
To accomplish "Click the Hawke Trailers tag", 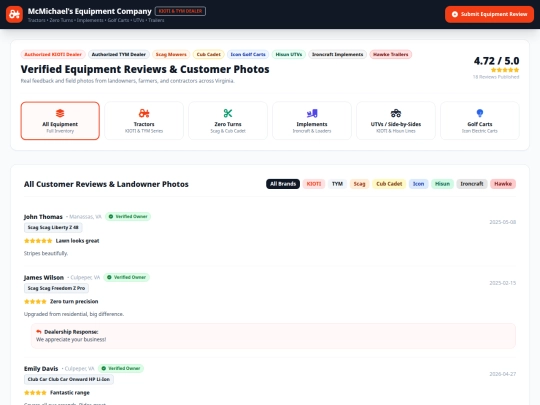I will coord(391,54).
